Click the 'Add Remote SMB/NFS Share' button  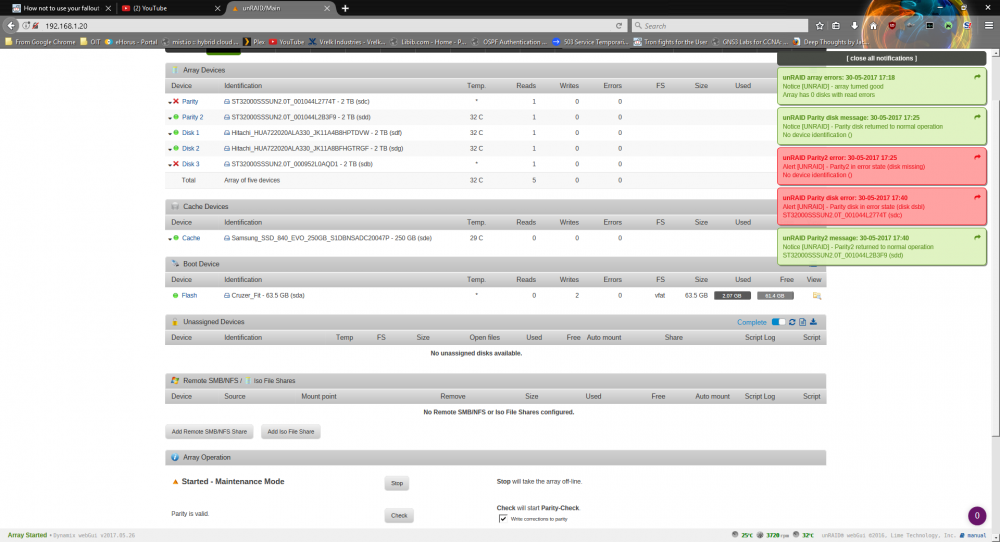(x=209, y=432)
